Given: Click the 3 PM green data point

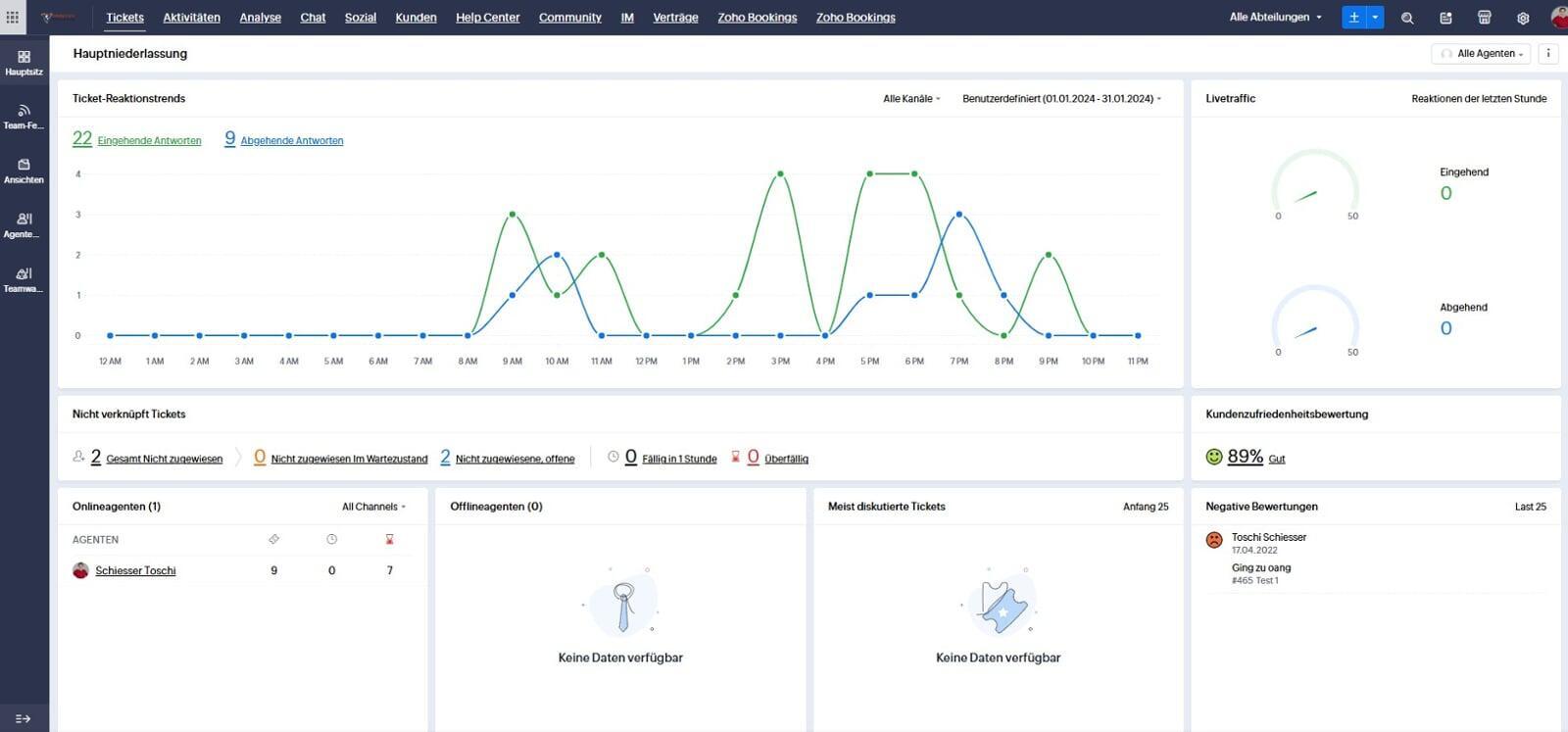Looking at the screenshot, I should click(x=780, y=173).
